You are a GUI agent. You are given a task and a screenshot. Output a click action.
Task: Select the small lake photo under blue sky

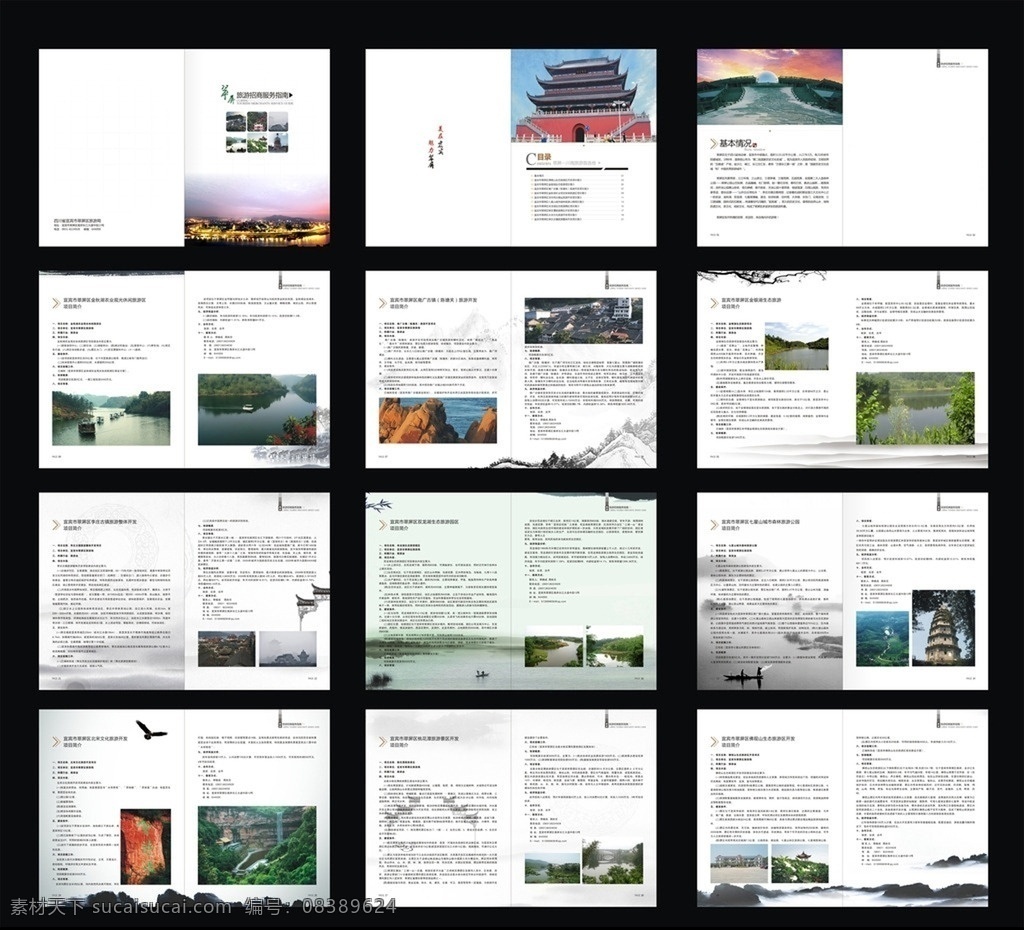[x=796, y=346]
